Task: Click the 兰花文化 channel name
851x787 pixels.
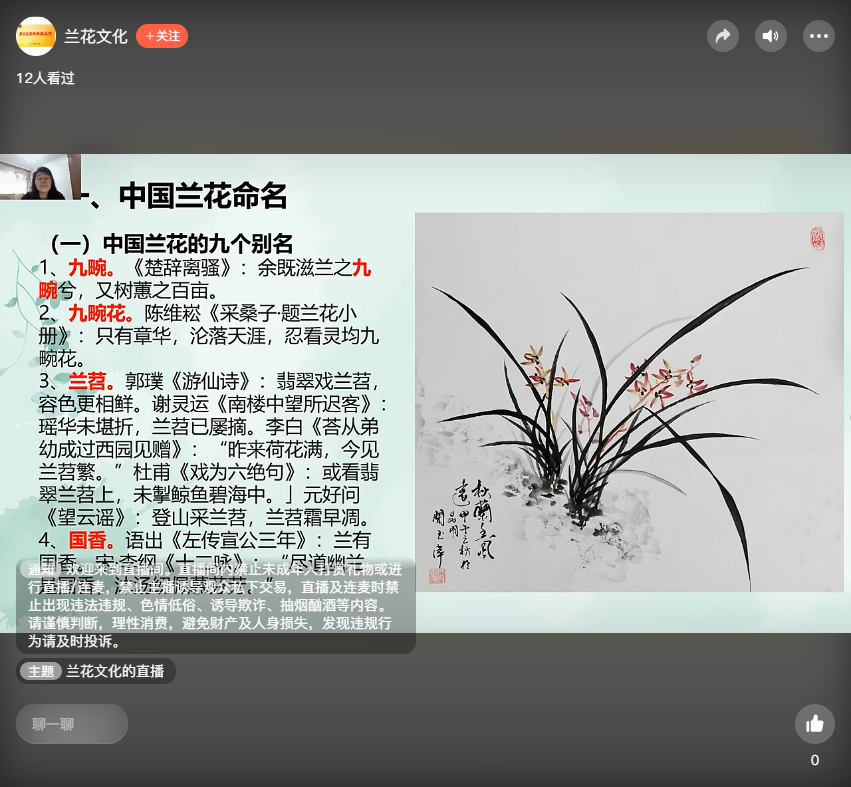Action: pyautogui.click(x=96, y=36)
